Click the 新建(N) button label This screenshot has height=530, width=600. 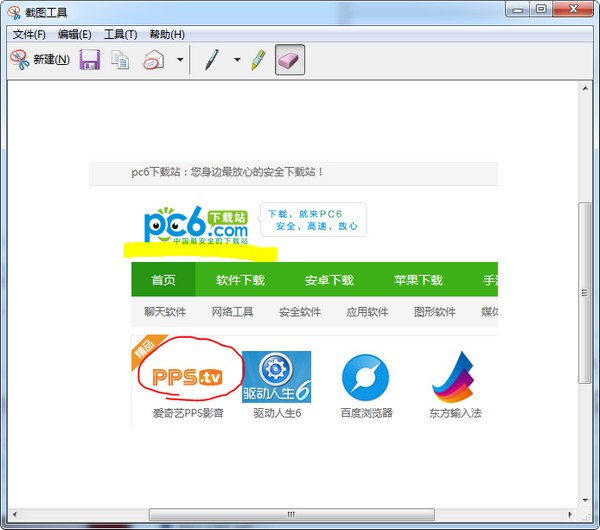51,60
